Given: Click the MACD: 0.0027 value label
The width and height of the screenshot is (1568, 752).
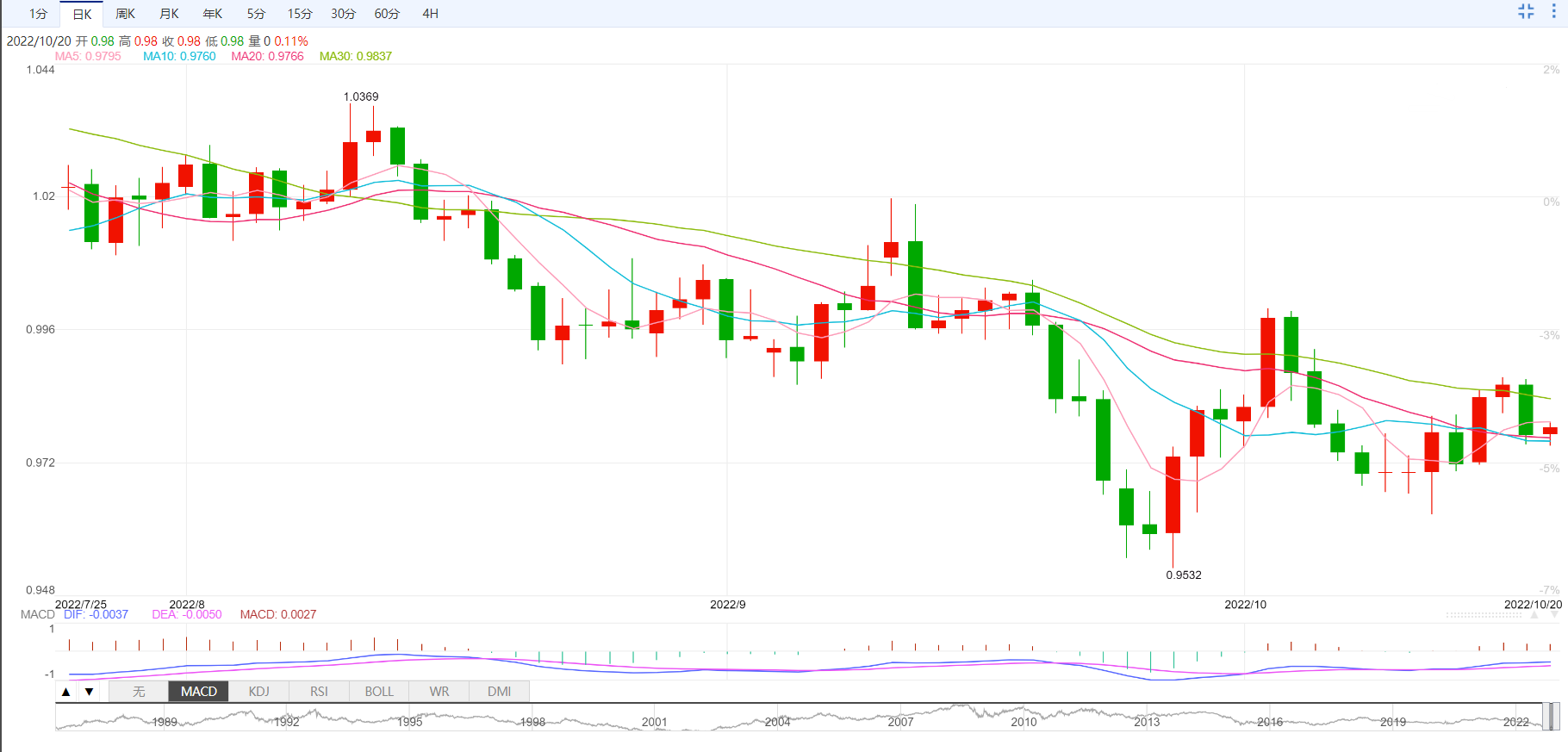Looking at the screenshot, I should tap(278, 614).
